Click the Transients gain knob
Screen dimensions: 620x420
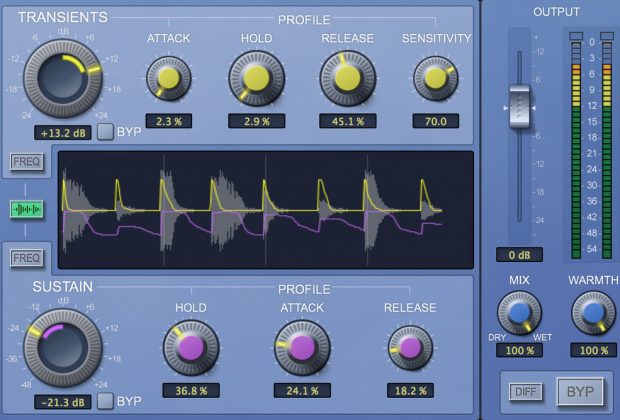point(63,78)
